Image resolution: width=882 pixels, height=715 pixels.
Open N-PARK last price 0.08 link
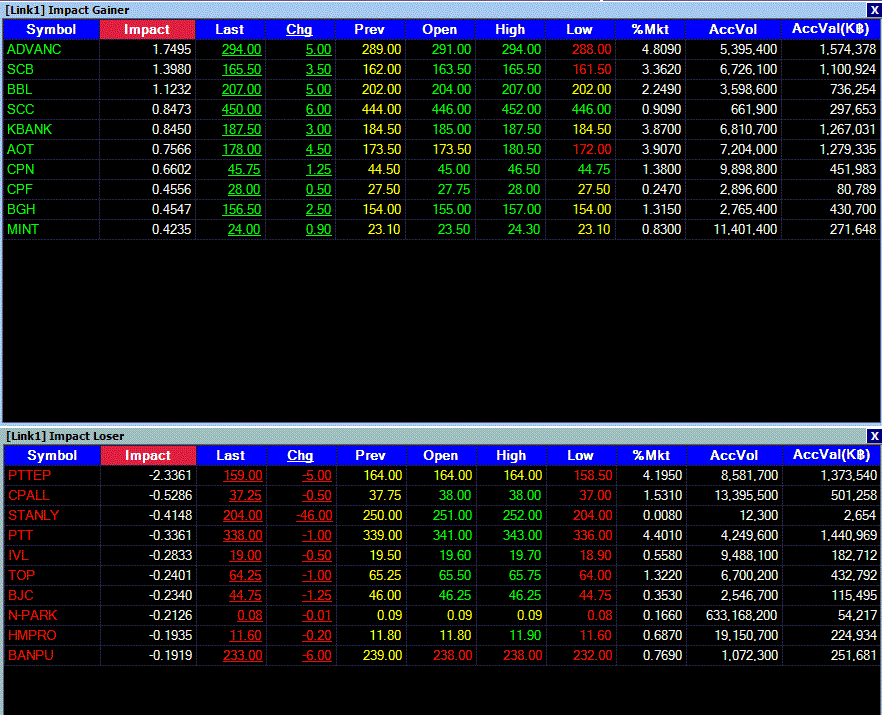[250, 615]
